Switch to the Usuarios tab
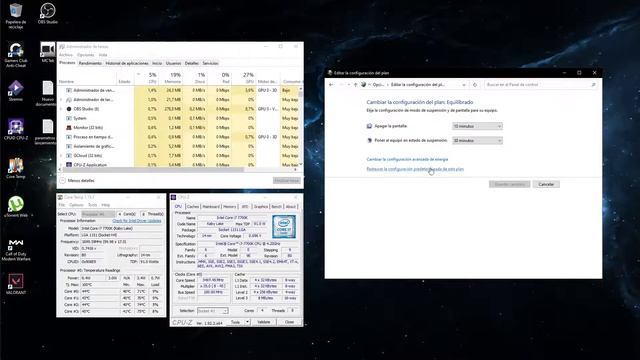 pyautogui.click(x=173, y=63)
